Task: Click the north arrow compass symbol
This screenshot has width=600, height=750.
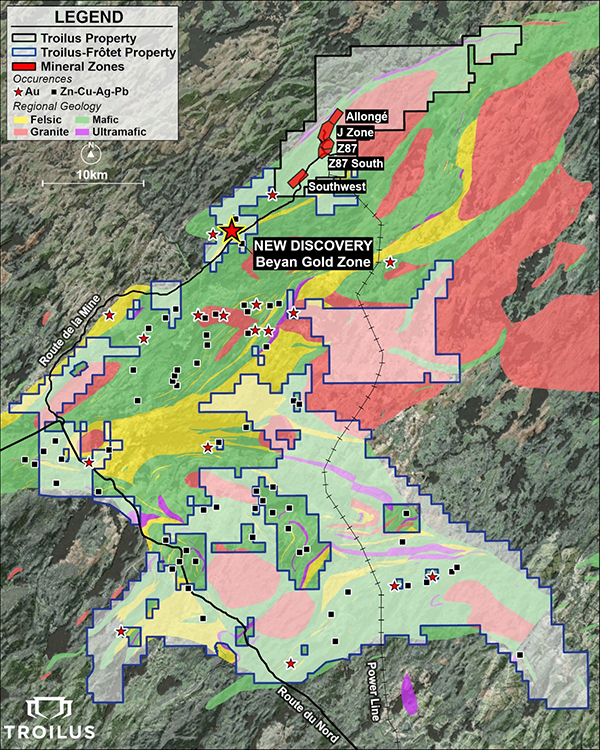Action: click(92, 155)
